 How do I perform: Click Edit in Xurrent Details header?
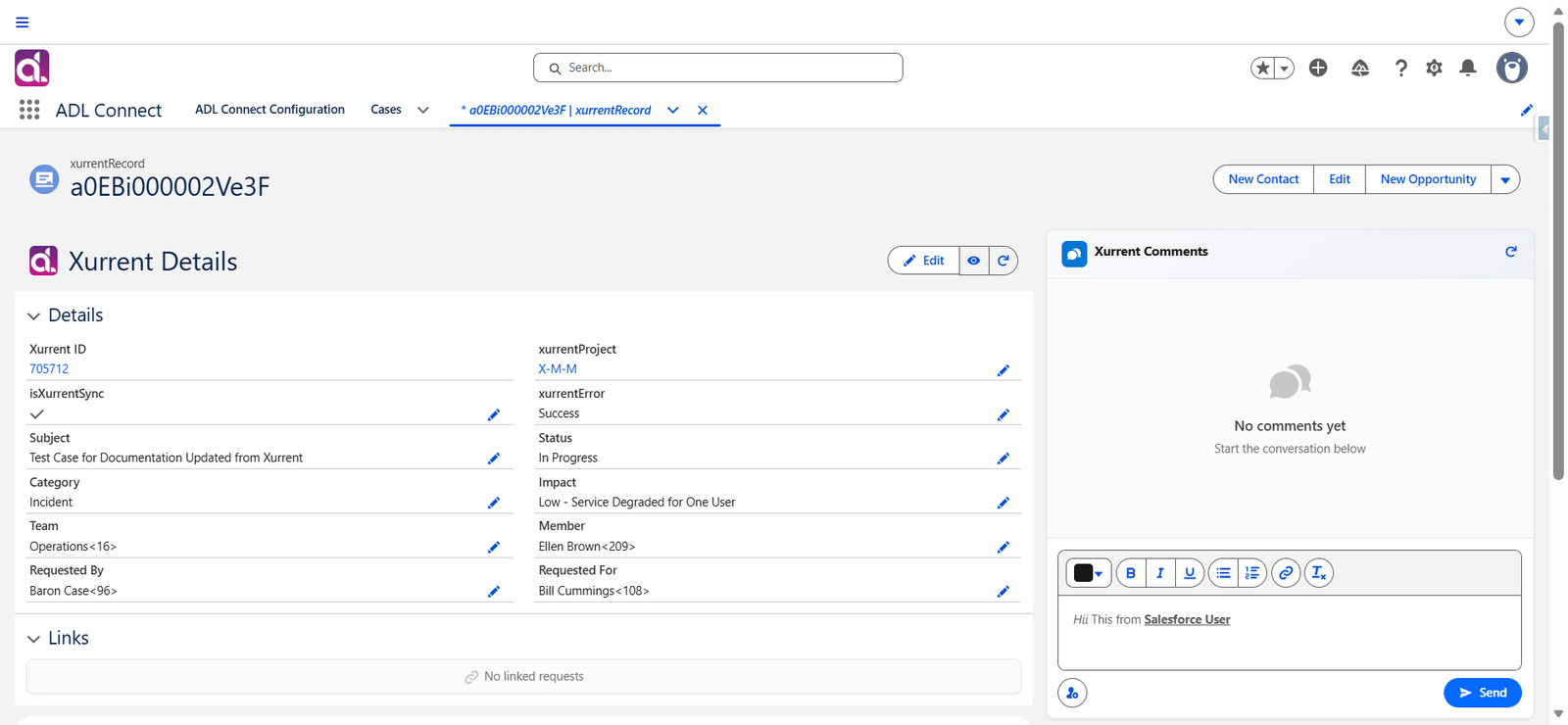tap(923, 261)
